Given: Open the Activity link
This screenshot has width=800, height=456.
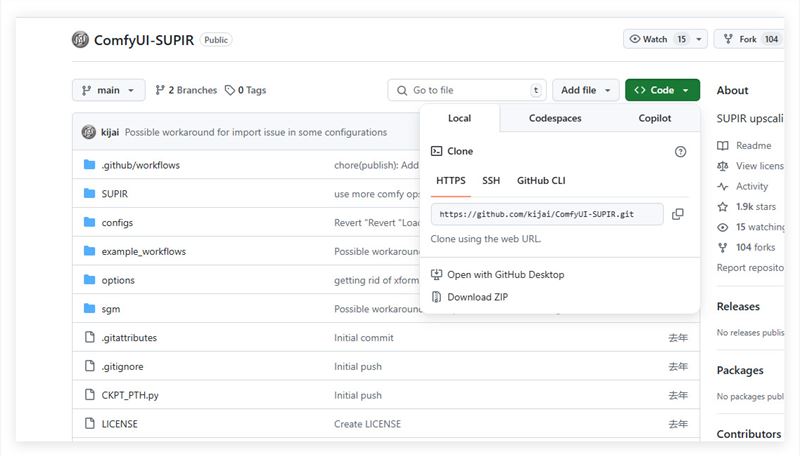Looking at the screenshot, I should click(x=752, y=186).
